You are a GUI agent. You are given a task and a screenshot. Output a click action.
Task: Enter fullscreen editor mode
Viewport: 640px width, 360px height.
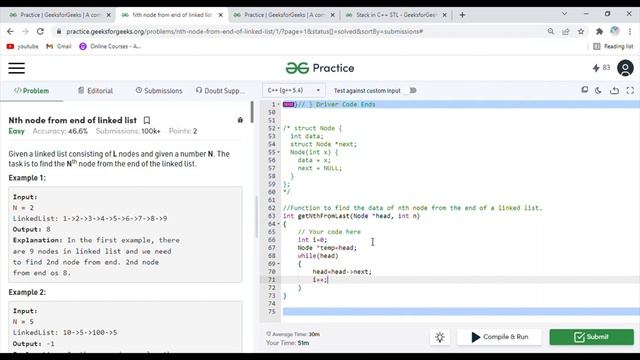coord(630,90)
